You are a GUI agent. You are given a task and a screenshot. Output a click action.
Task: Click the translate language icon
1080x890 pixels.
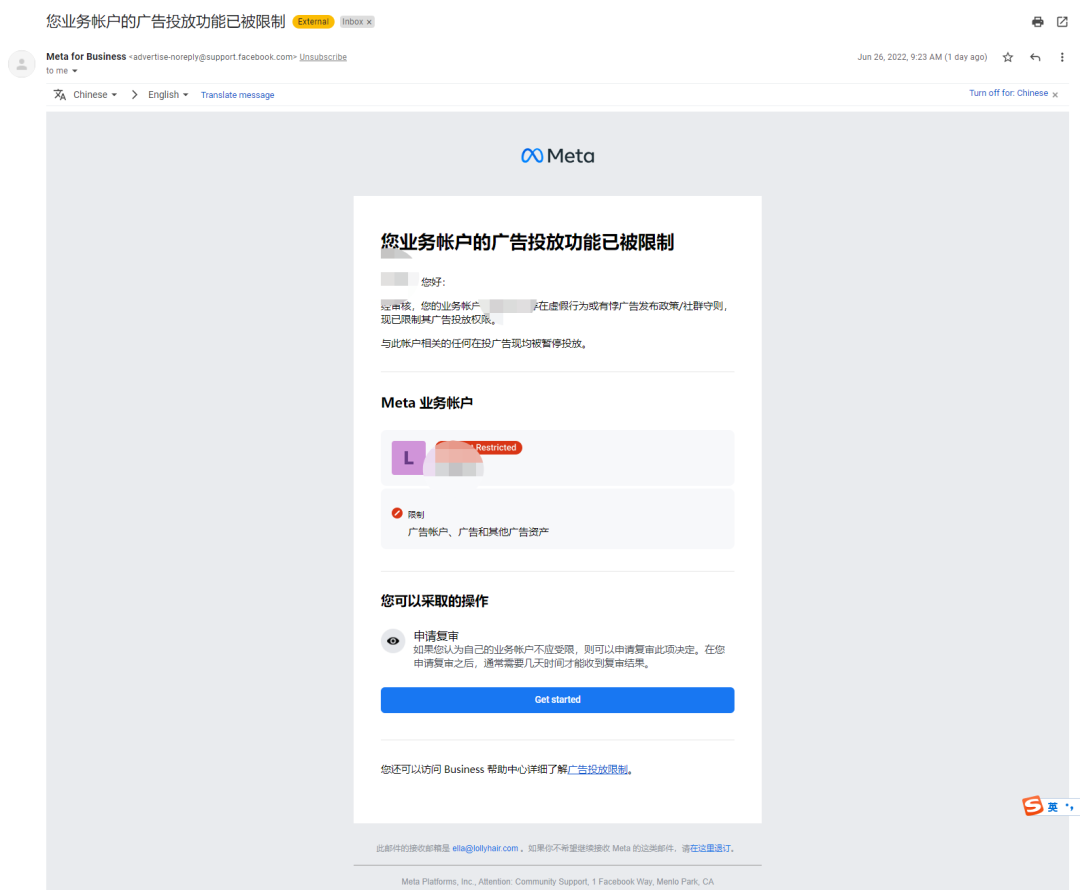pos(60,95)
